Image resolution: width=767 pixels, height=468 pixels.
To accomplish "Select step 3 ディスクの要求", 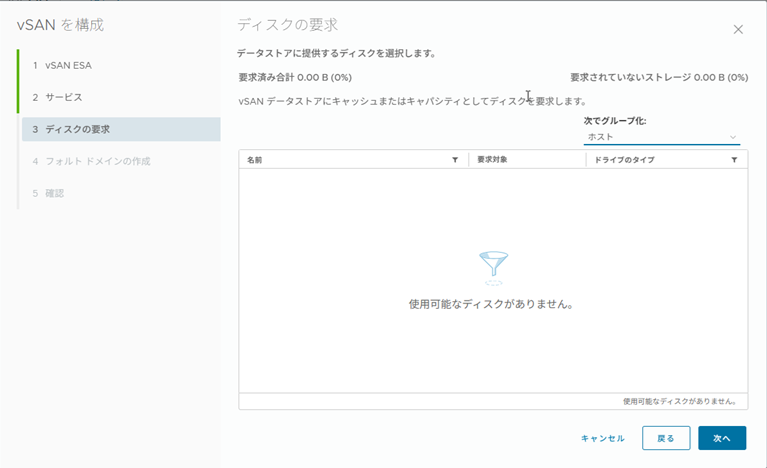I will click(77, 129).
